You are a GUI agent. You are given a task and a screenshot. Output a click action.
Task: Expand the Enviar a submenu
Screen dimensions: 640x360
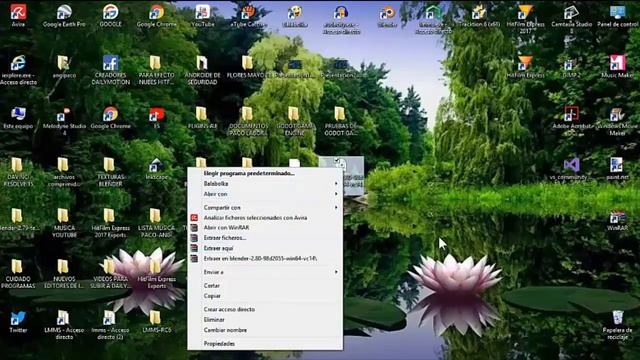[x=265, y=272]
